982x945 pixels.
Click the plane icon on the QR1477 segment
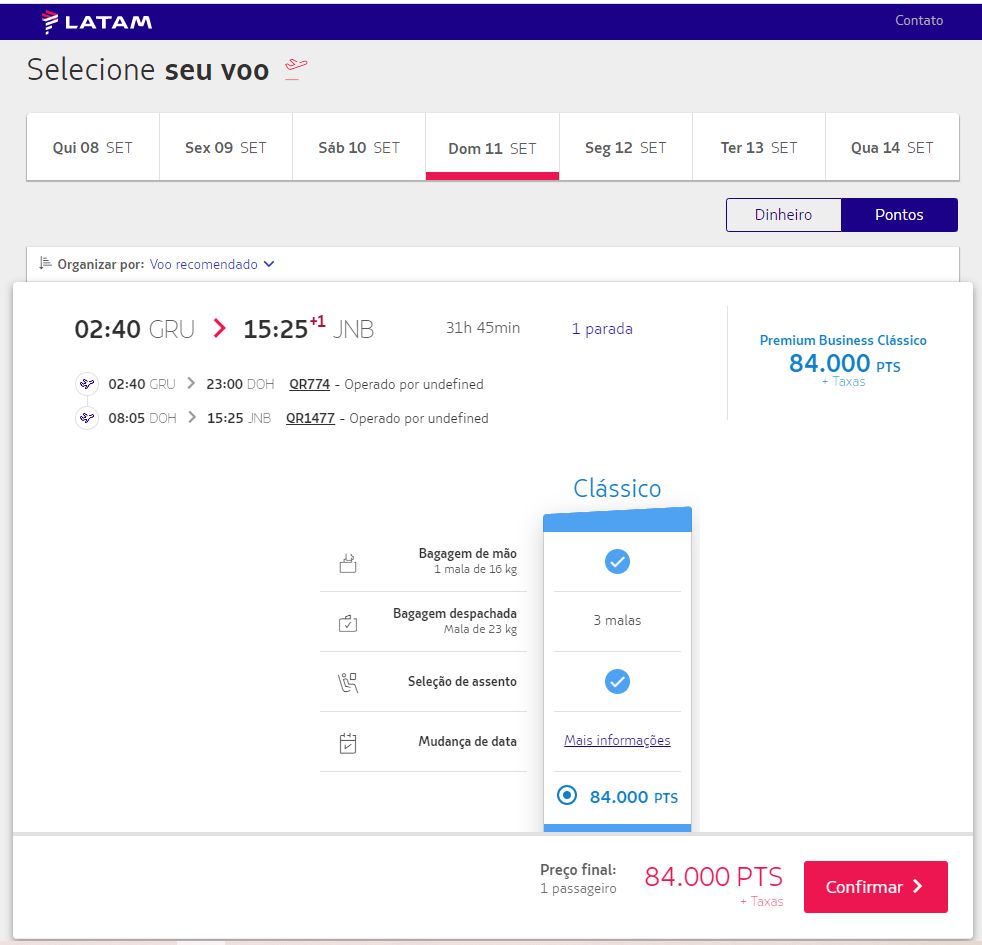point(87,417)
